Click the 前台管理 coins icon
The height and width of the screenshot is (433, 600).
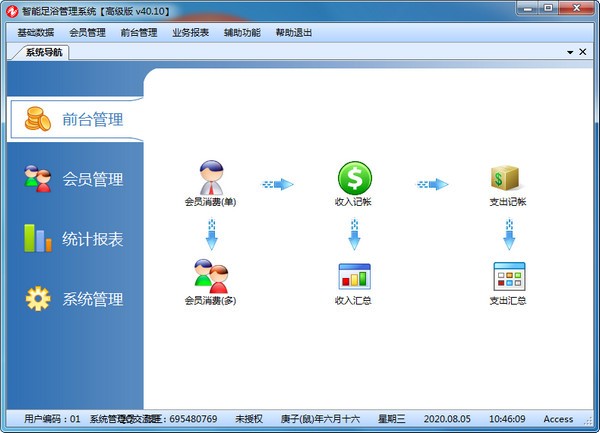point(37,119)
